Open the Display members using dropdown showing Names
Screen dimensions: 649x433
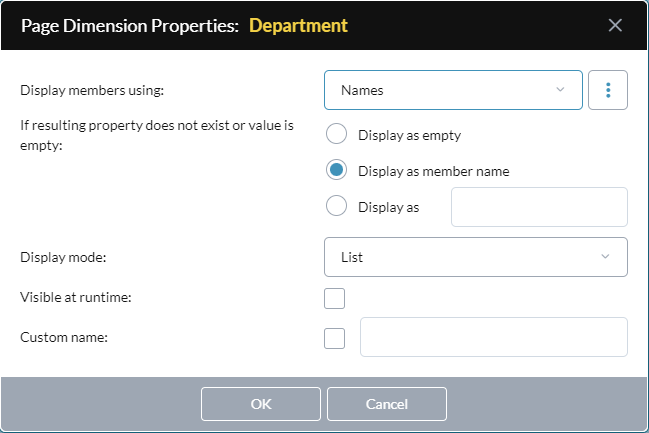tap(453, 90)
